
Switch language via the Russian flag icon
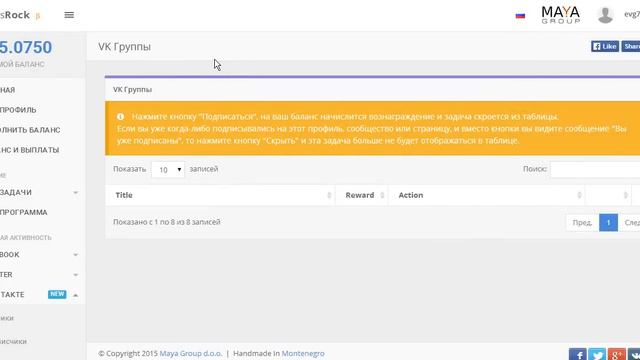(520, 16)
